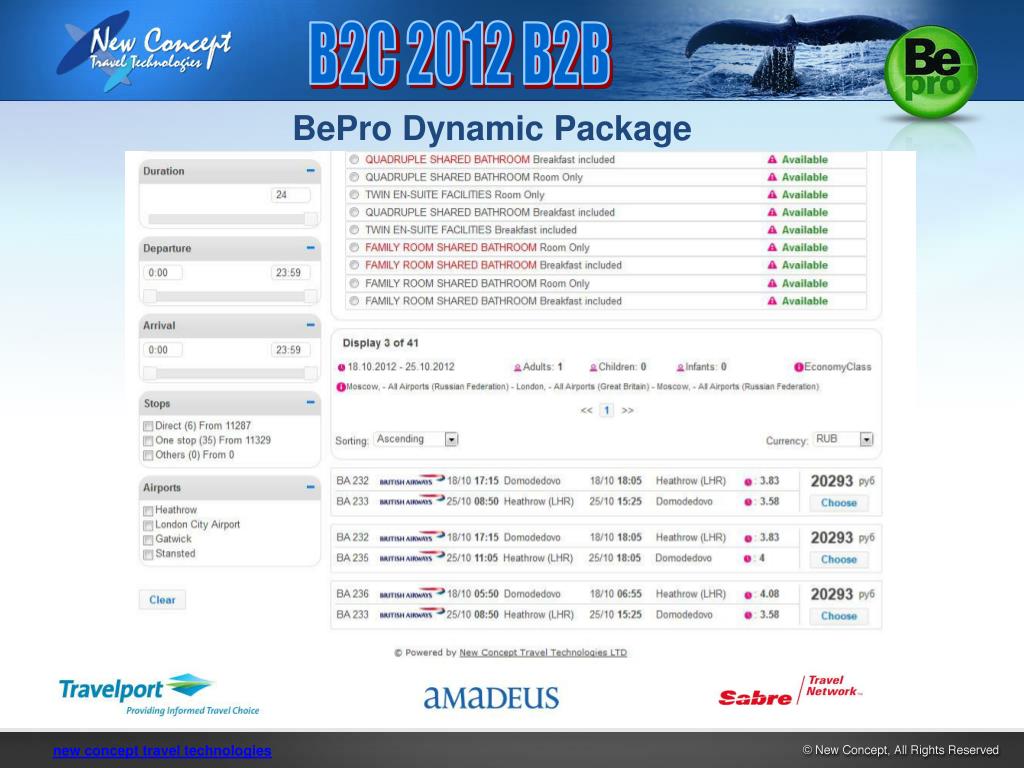The height and width of the screenshot is (768, 1024).
Task: Click the Duration slider handle
Action: 312,219
